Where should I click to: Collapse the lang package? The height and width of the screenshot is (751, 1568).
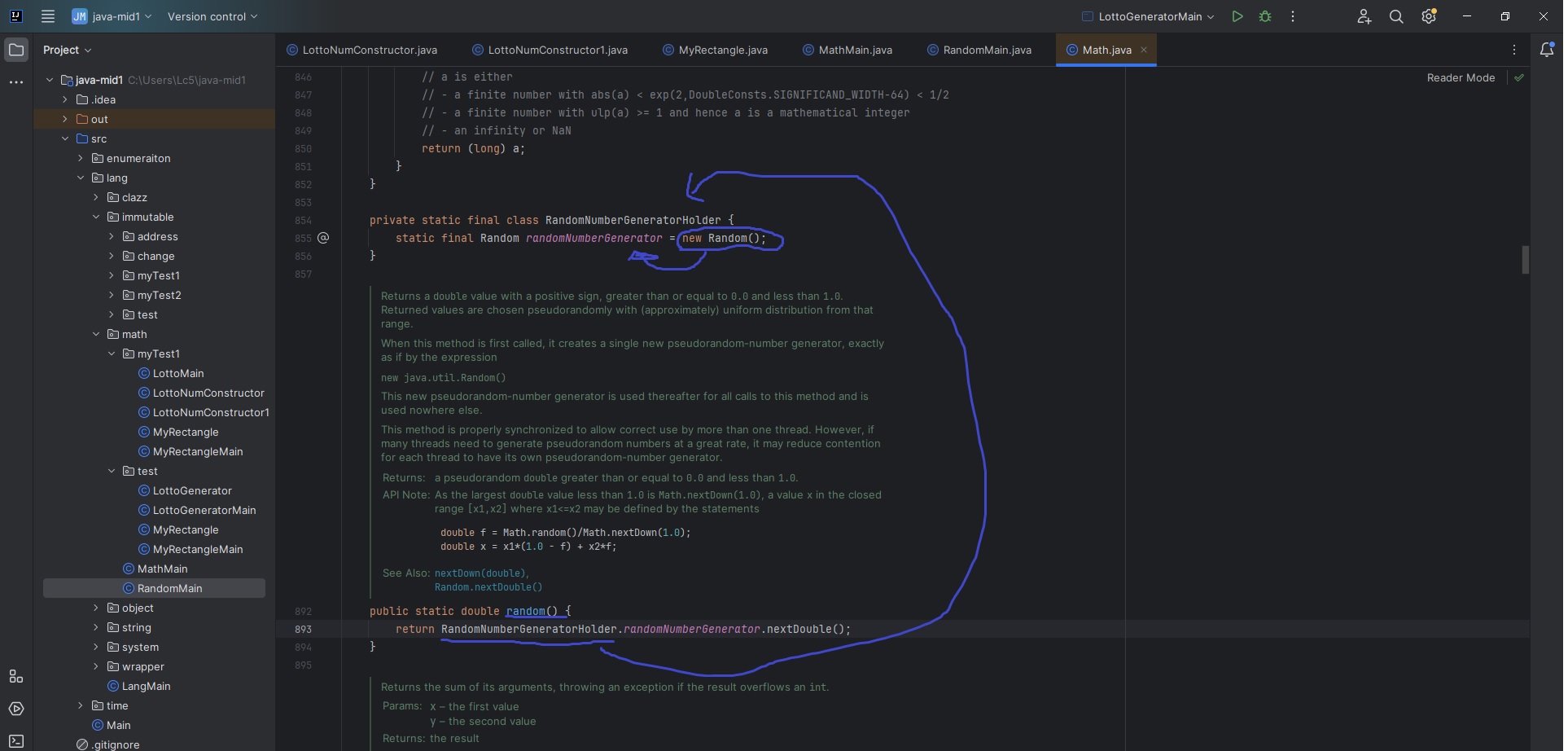click(x=81, y=178)
